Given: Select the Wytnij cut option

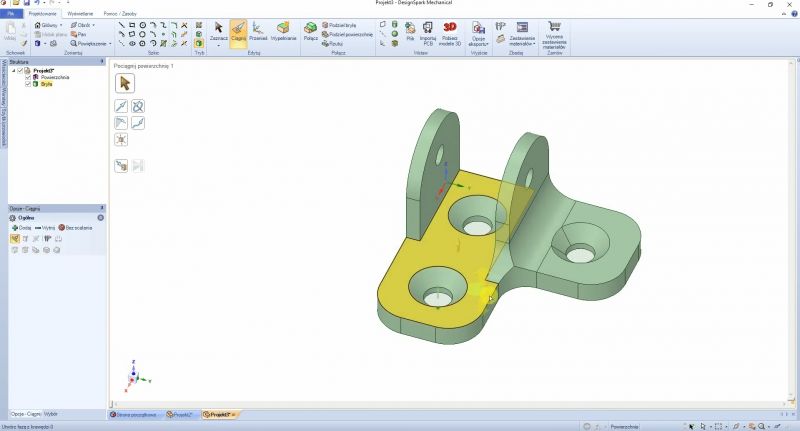Looking at the screenshot, I should (x=45, y=227).
